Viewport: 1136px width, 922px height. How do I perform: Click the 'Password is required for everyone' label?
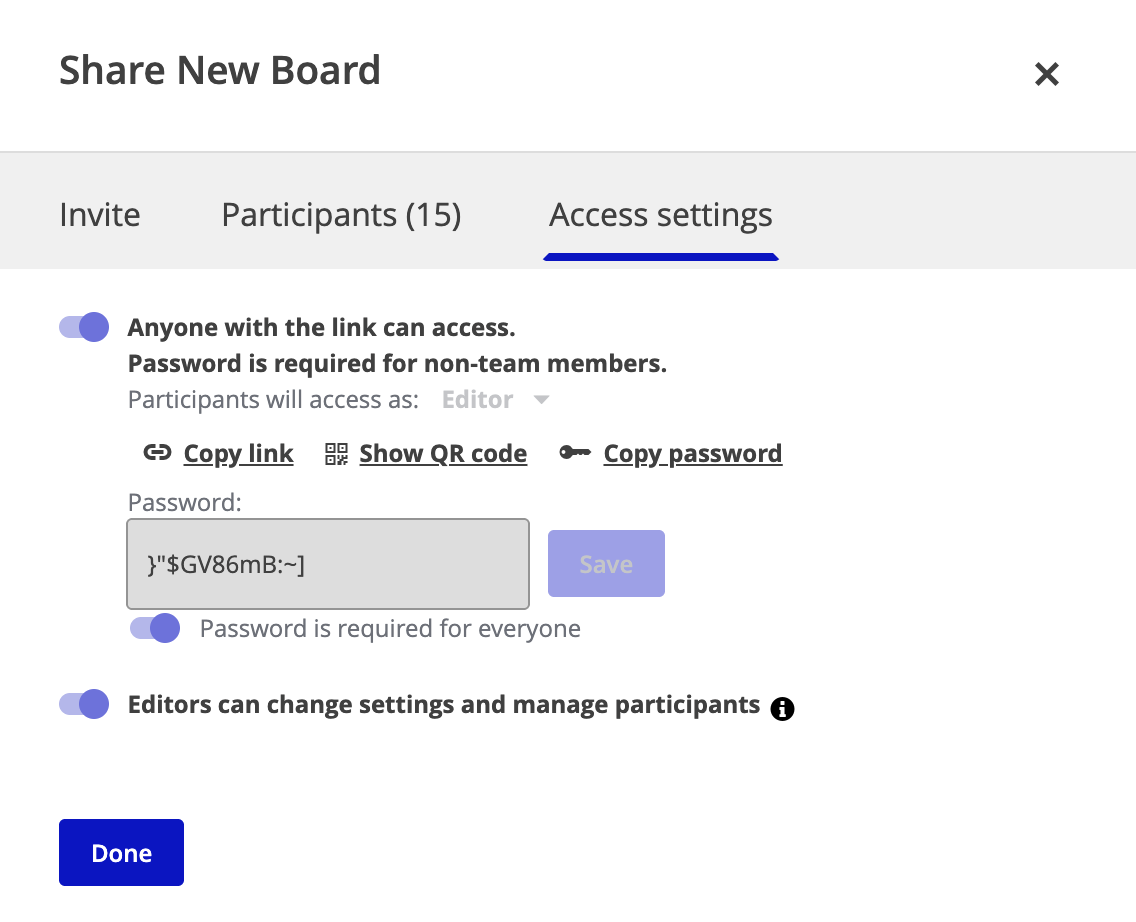coord(390,628)
